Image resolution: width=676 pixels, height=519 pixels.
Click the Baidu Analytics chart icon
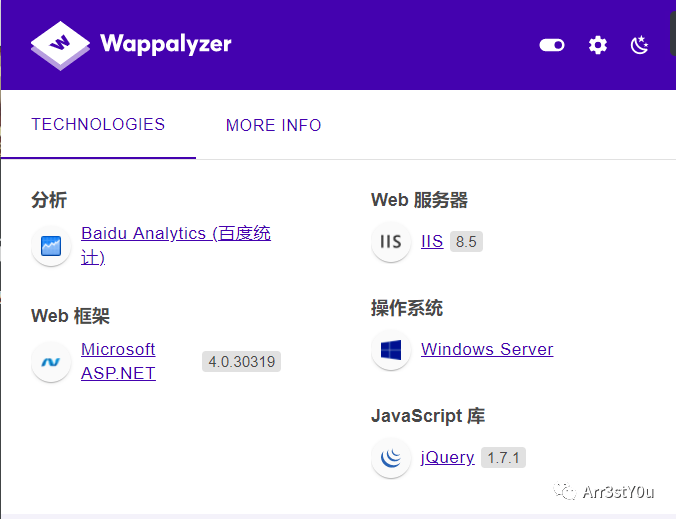point(51,246)
